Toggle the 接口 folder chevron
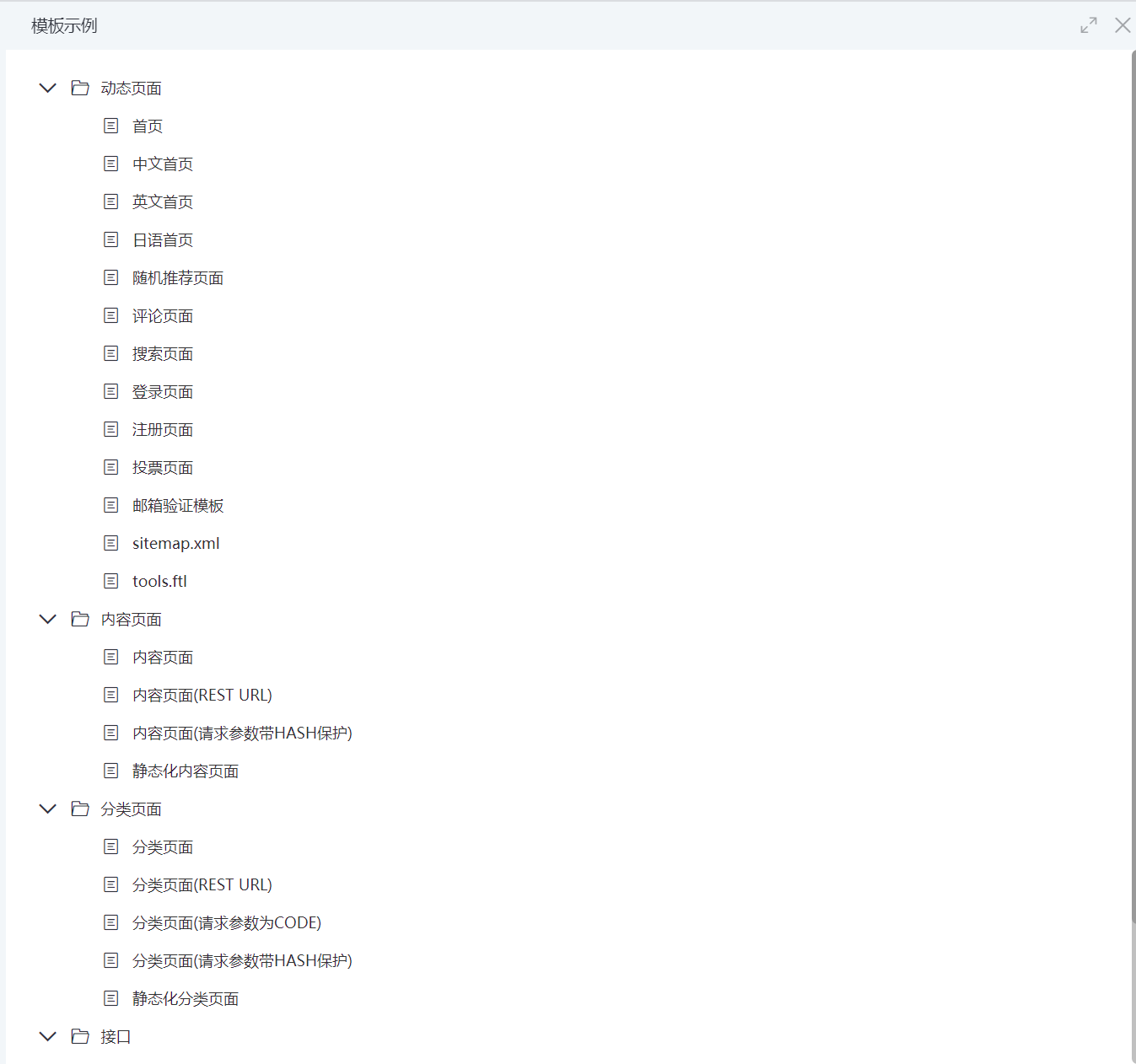This screenshot has width=1136, height=1064. 48,1036
